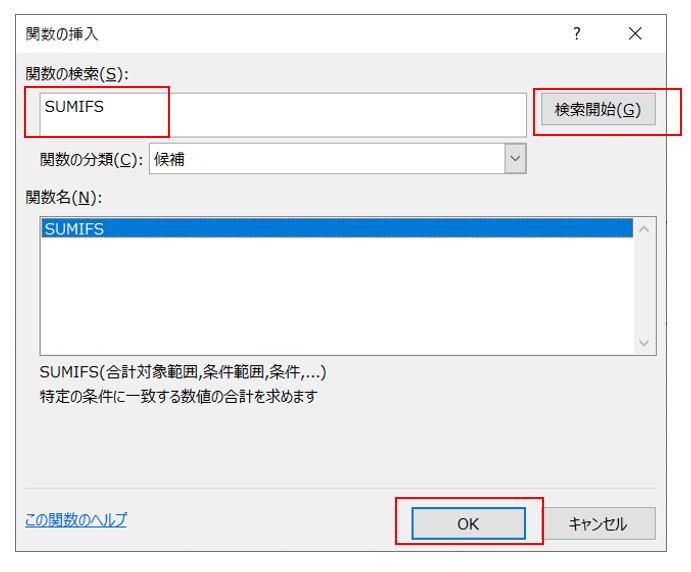Click the function list scroll up arrow
The image size is (691, 572).
(644, 229)
